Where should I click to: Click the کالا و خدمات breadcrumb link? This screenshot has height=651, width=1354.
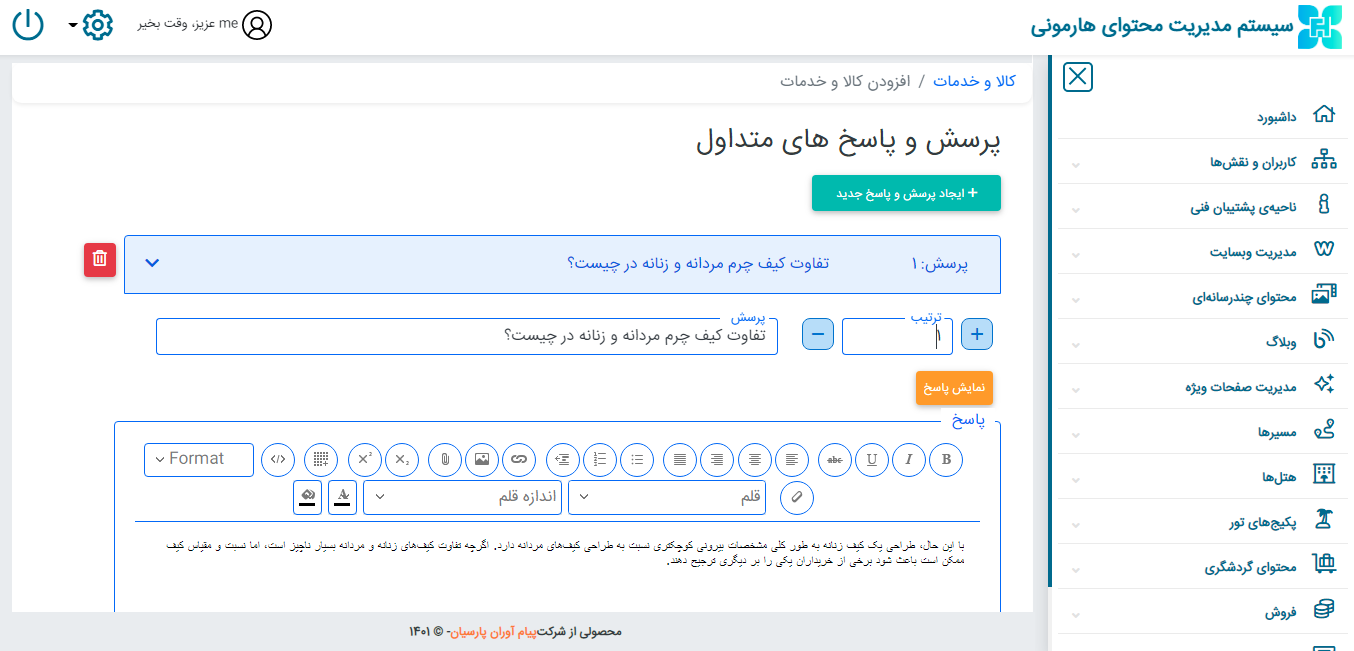974,81
